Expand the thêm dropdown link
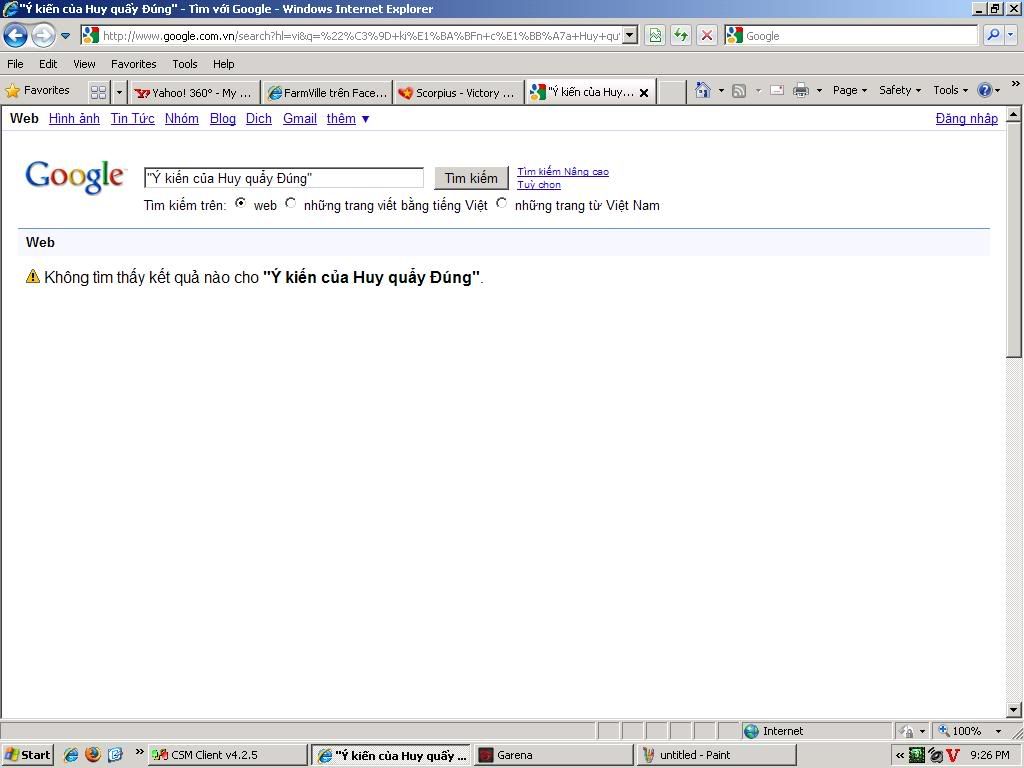 coord(348,118)
